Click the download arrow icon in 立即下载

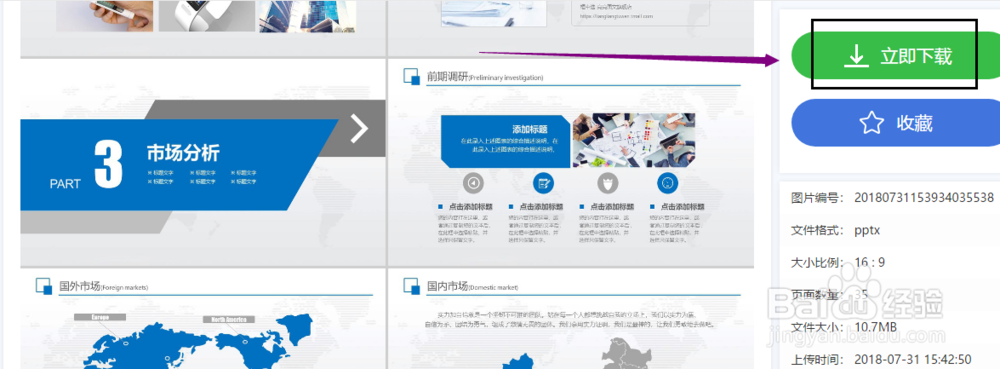(856, 56)
